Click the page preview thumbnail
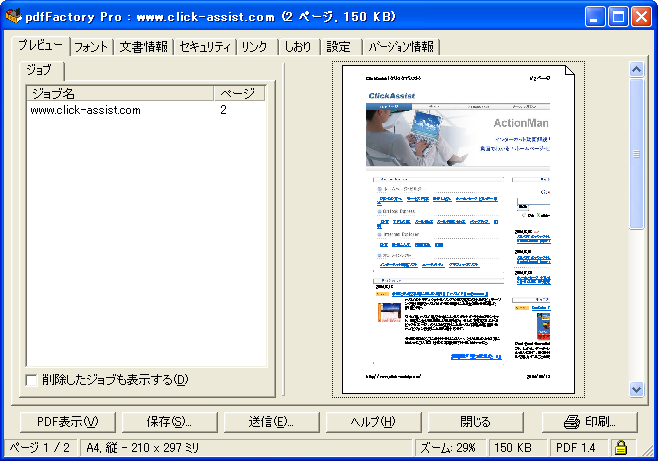The width and height of the screenshot is (658, 461). click(x=458, y=229)
